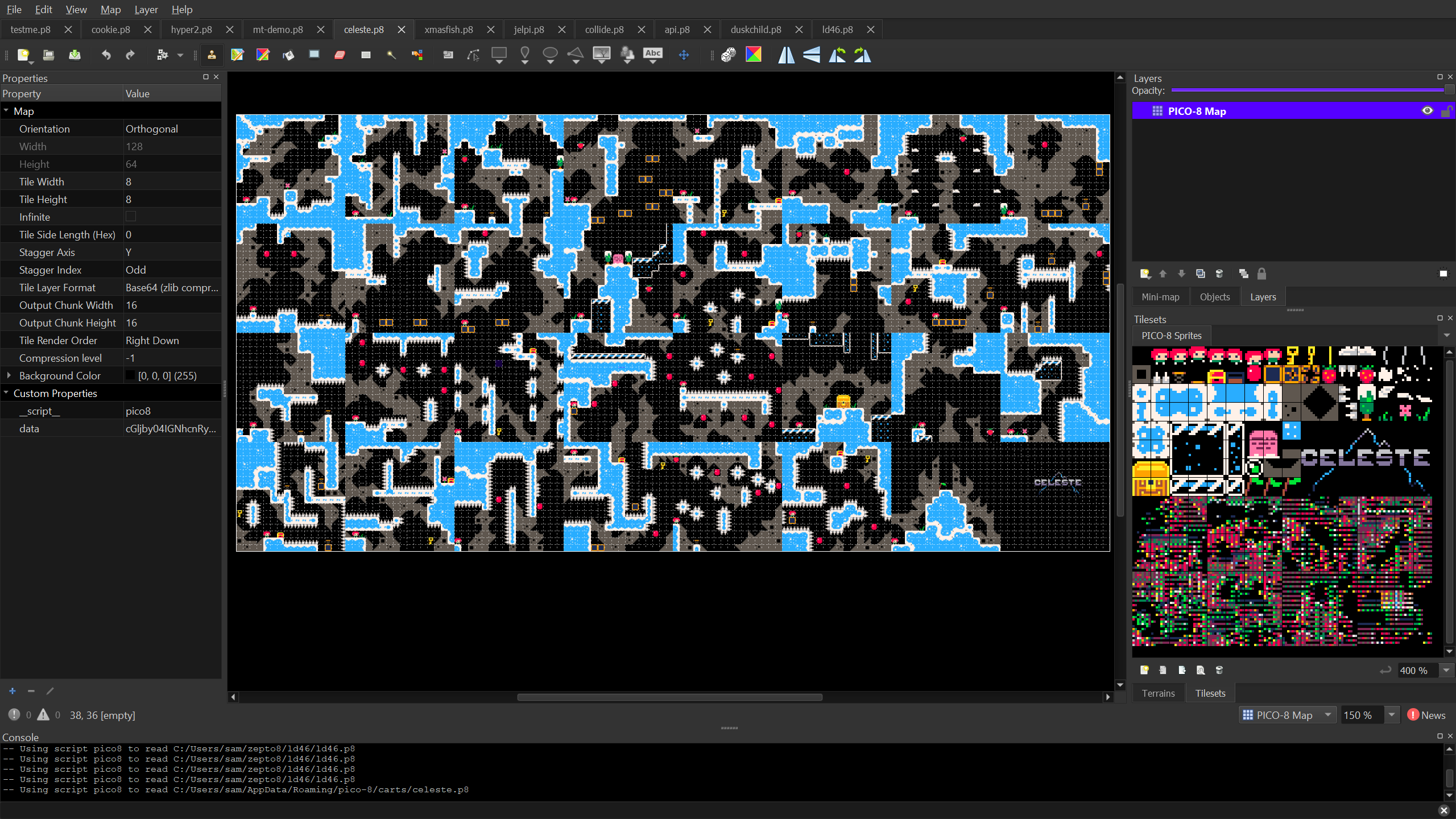The image size is (1456, 819).
Task: Tick the Infinite checkbox
Action: (x=131, y=217)
